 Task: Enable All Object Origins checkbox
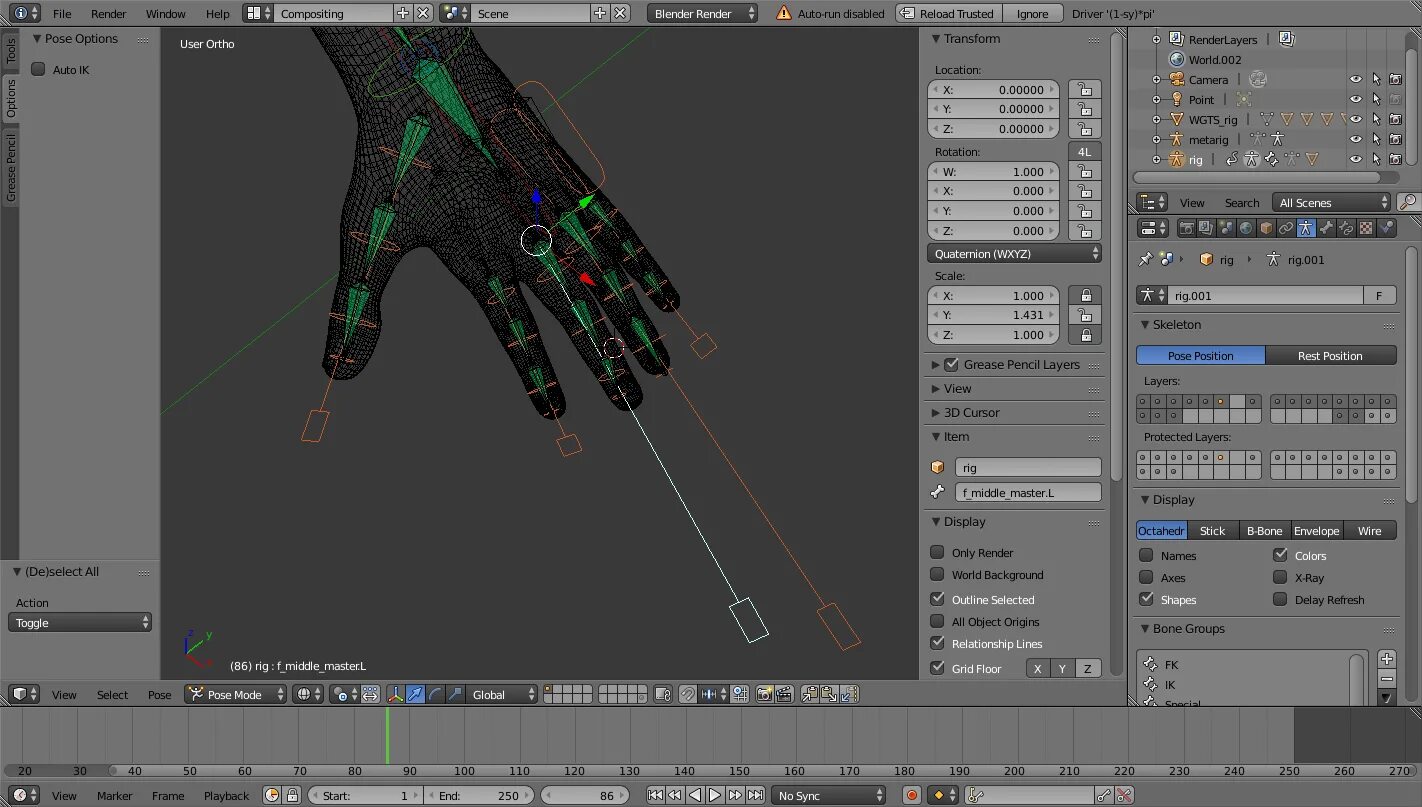(937, 621)
